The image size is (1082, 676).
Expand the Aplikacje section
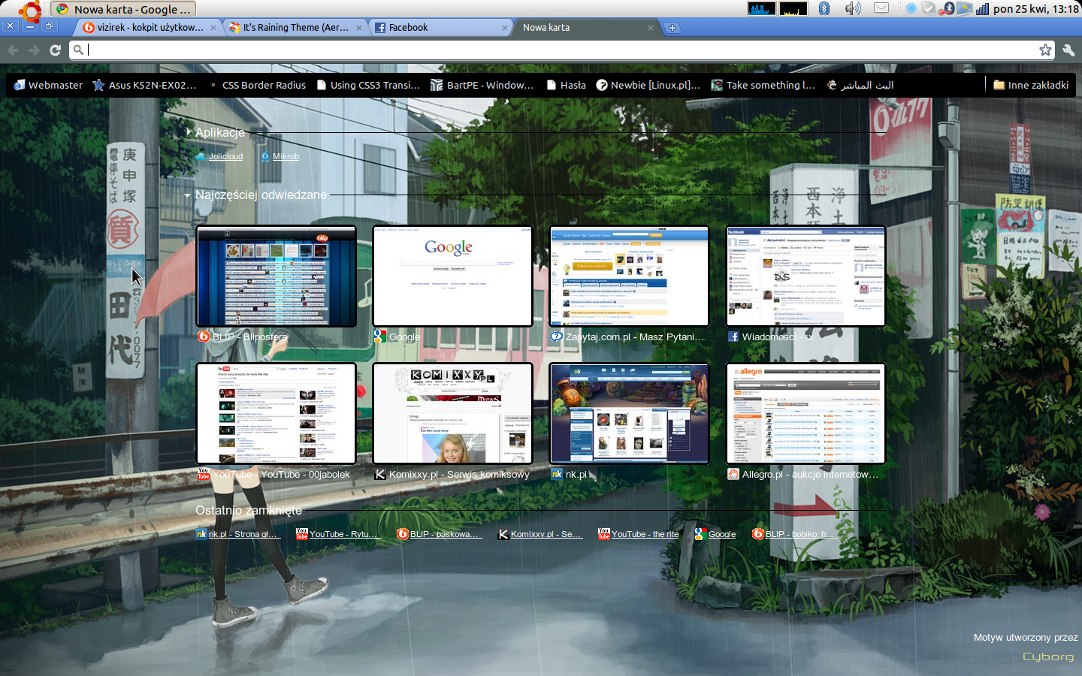[x=188, y=132]
